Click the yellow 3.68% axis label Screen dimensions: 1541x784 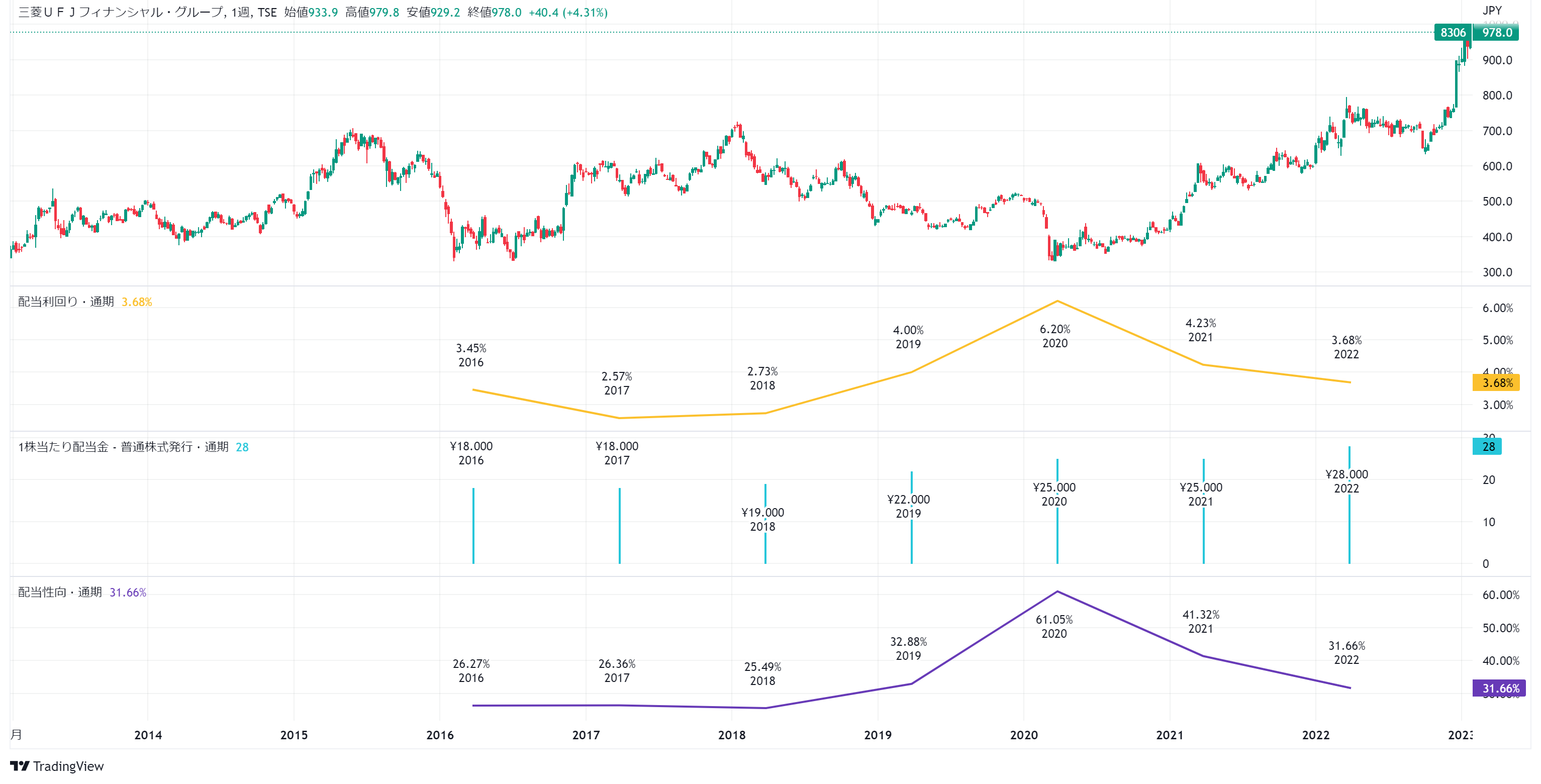(1496, 383)
